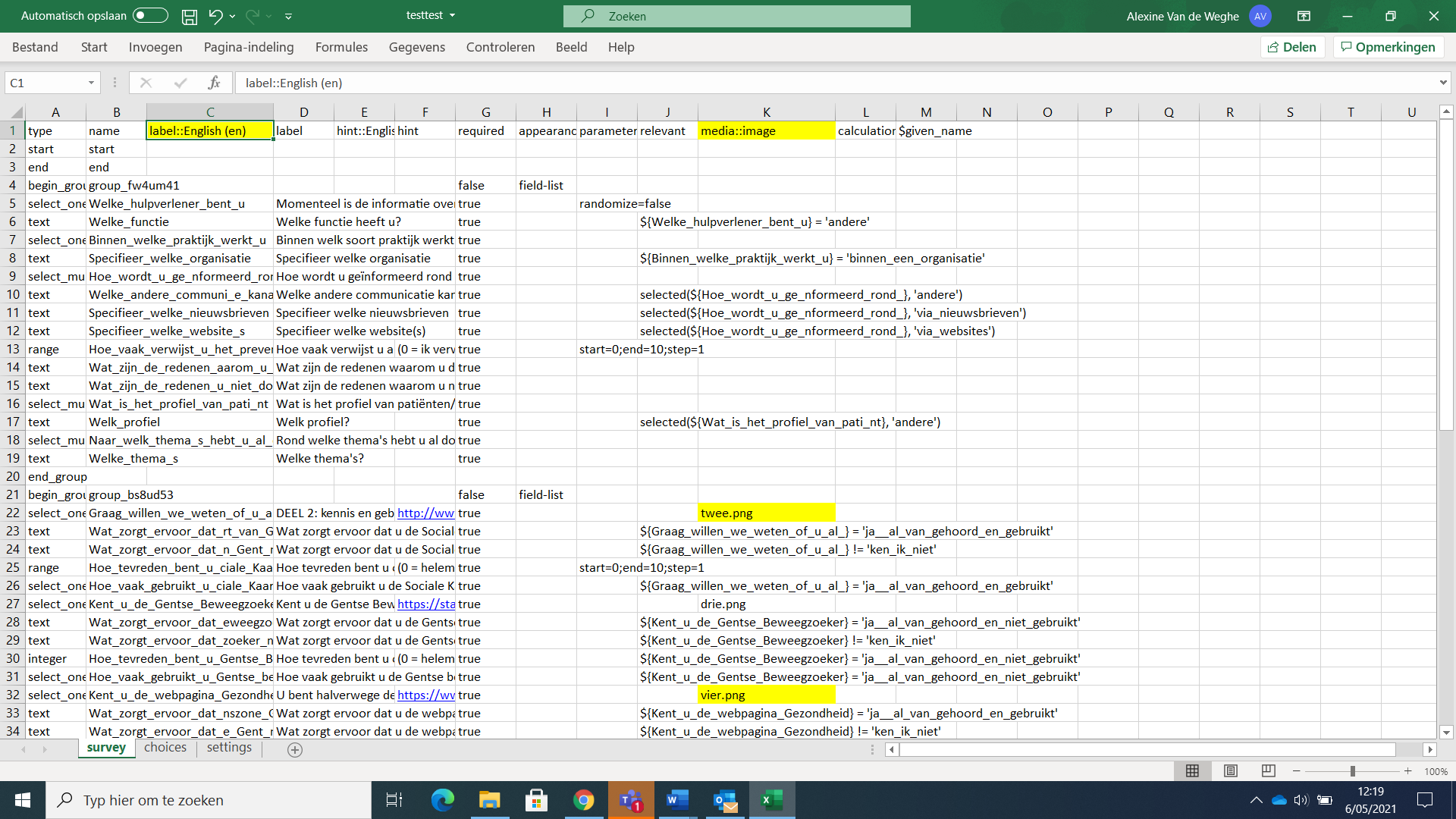Select the Page Break Preview icon
Viewport: 1456px width, 819px height.
pos(1268,770)
